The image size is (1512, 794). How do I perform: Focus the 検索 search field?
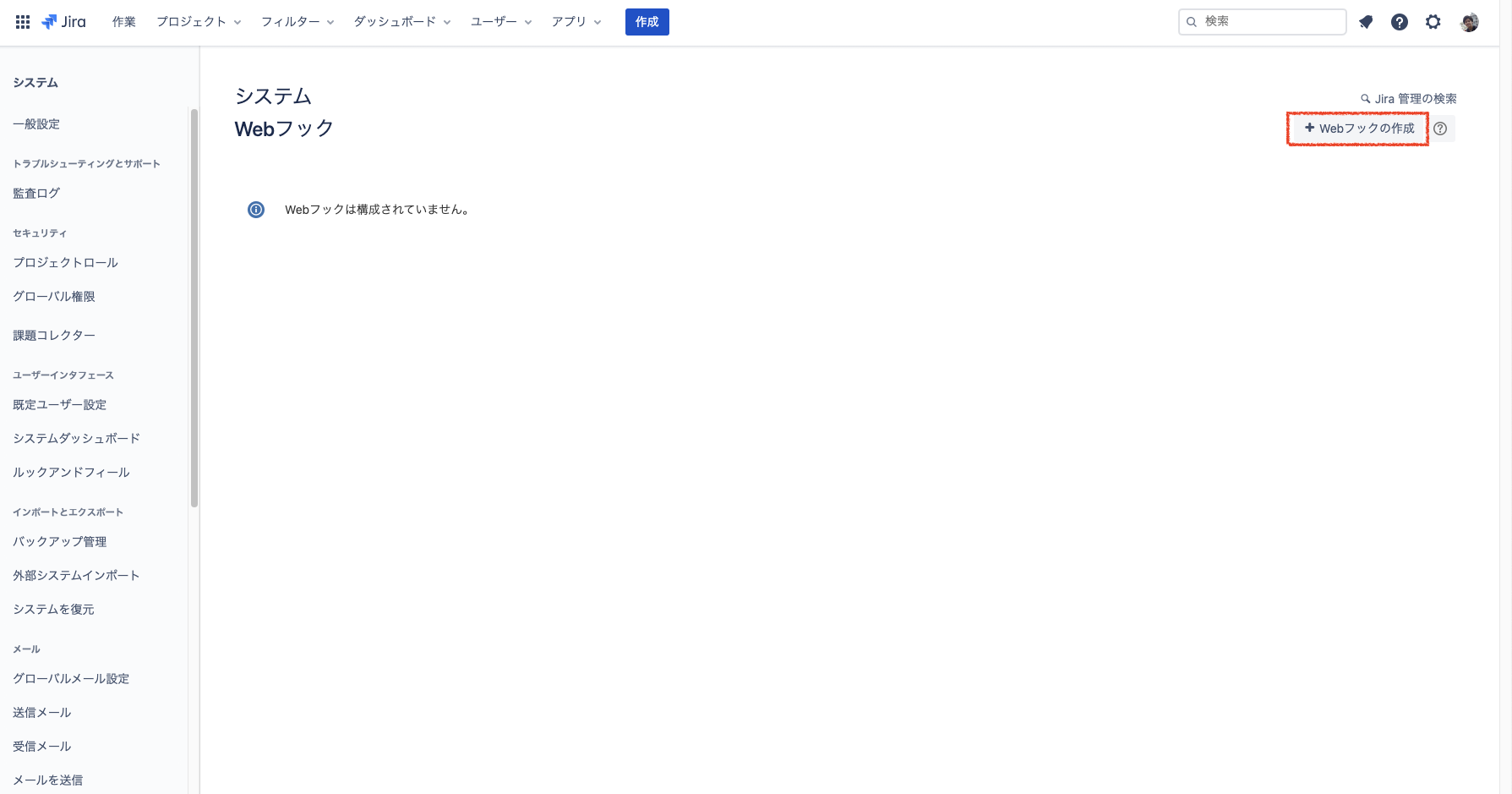[x=1263, y=22]
